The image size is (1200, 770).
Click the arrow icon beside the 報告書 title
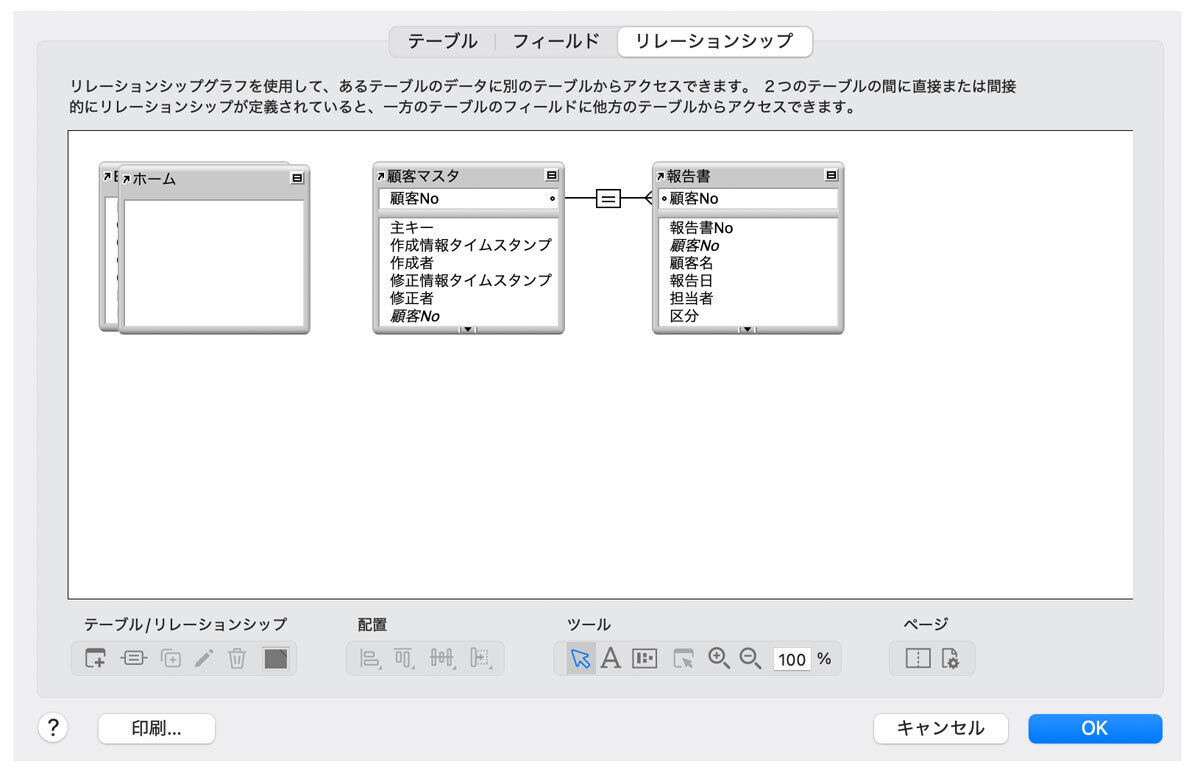[660, 176]
